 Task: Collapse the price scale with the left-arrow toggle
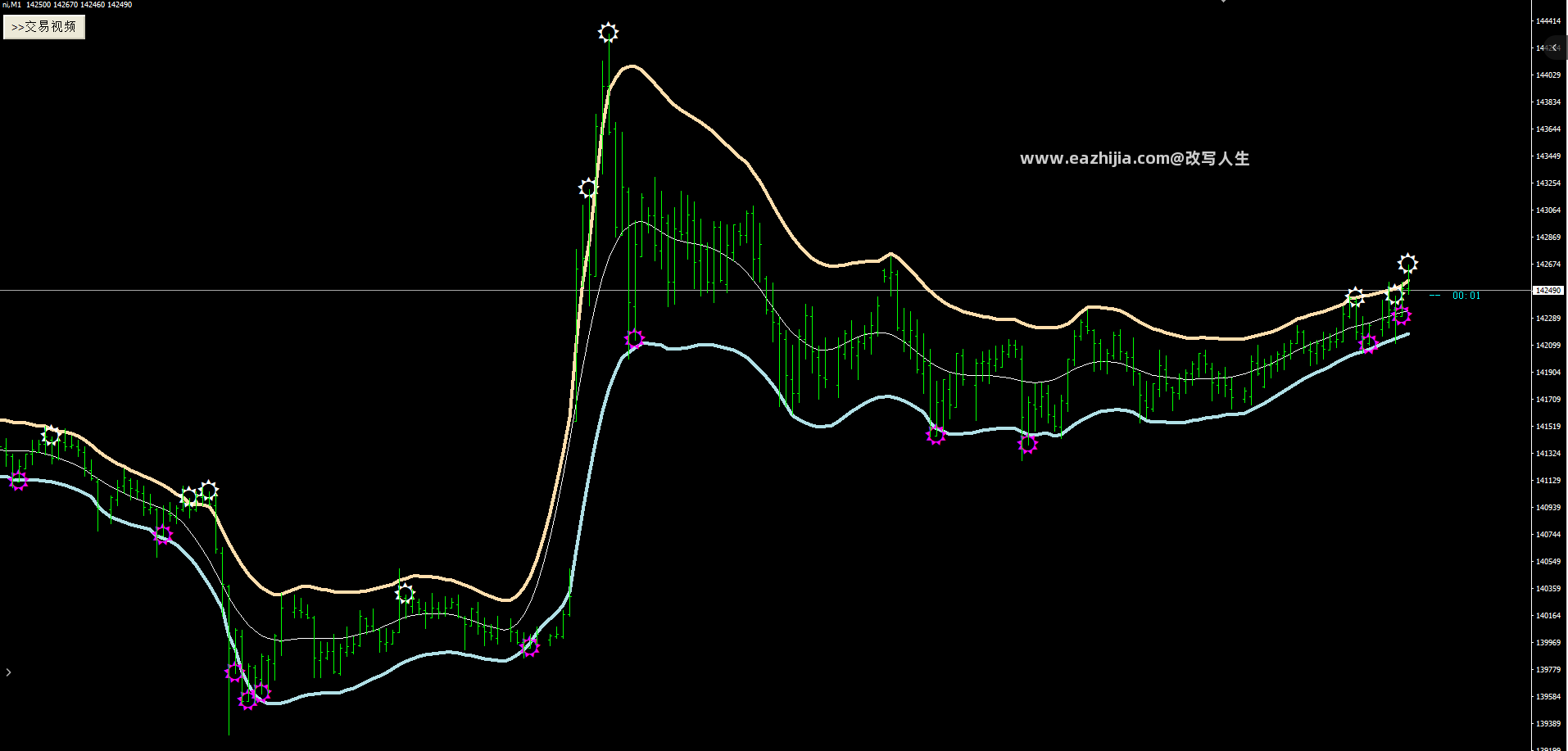tap(1555, 48)
